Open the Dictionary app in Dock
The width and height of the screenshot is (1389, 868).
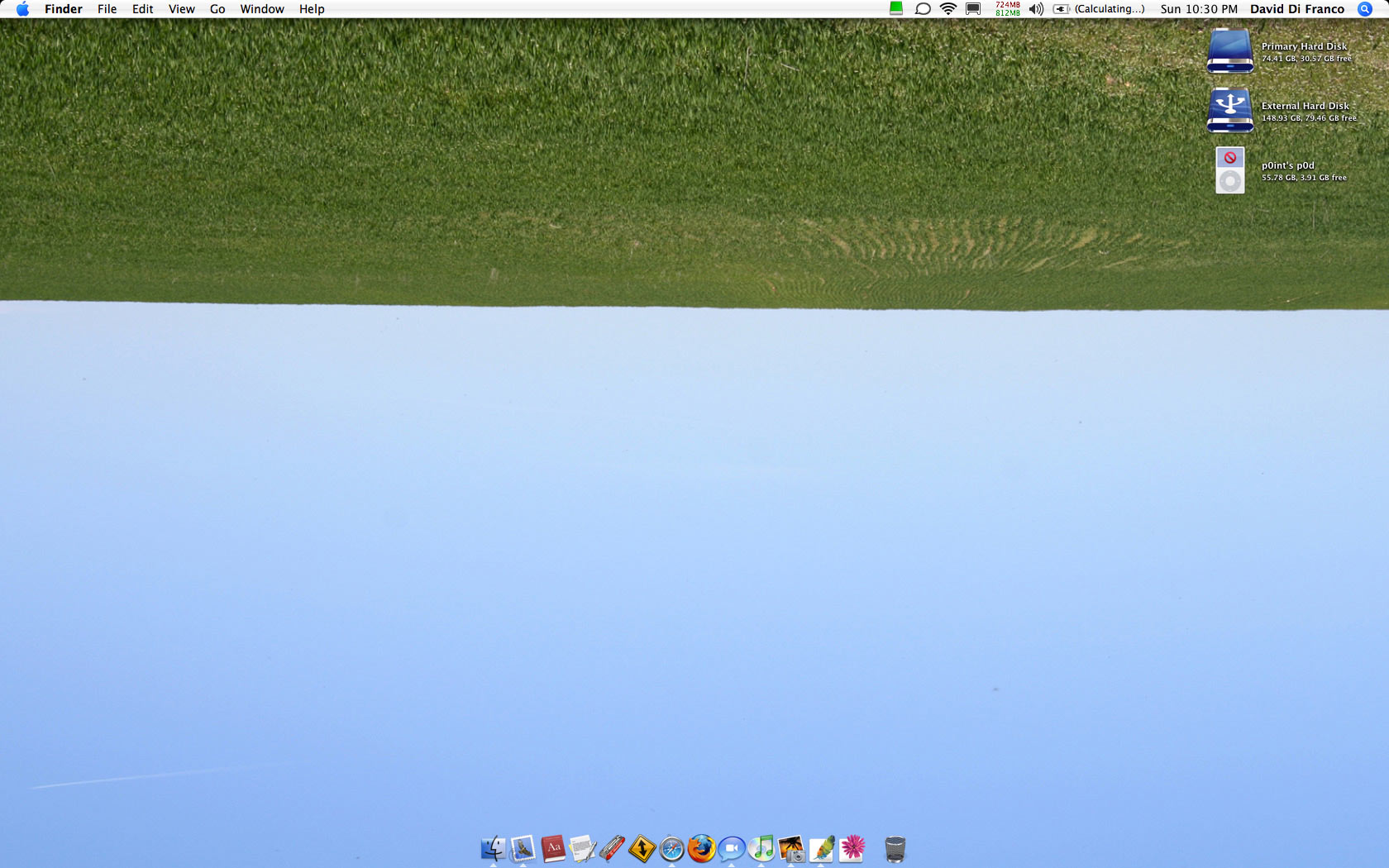click(x=553, y=848)
